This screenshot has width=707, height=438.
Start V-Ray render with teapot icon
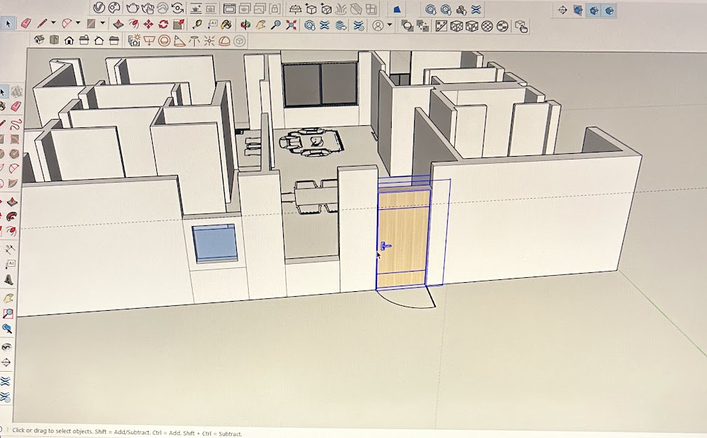click(132, 8)
